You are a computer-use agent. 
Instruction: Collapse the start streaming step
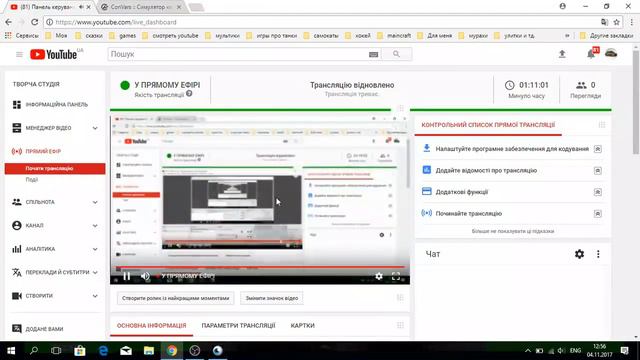[x=598, y=213]
